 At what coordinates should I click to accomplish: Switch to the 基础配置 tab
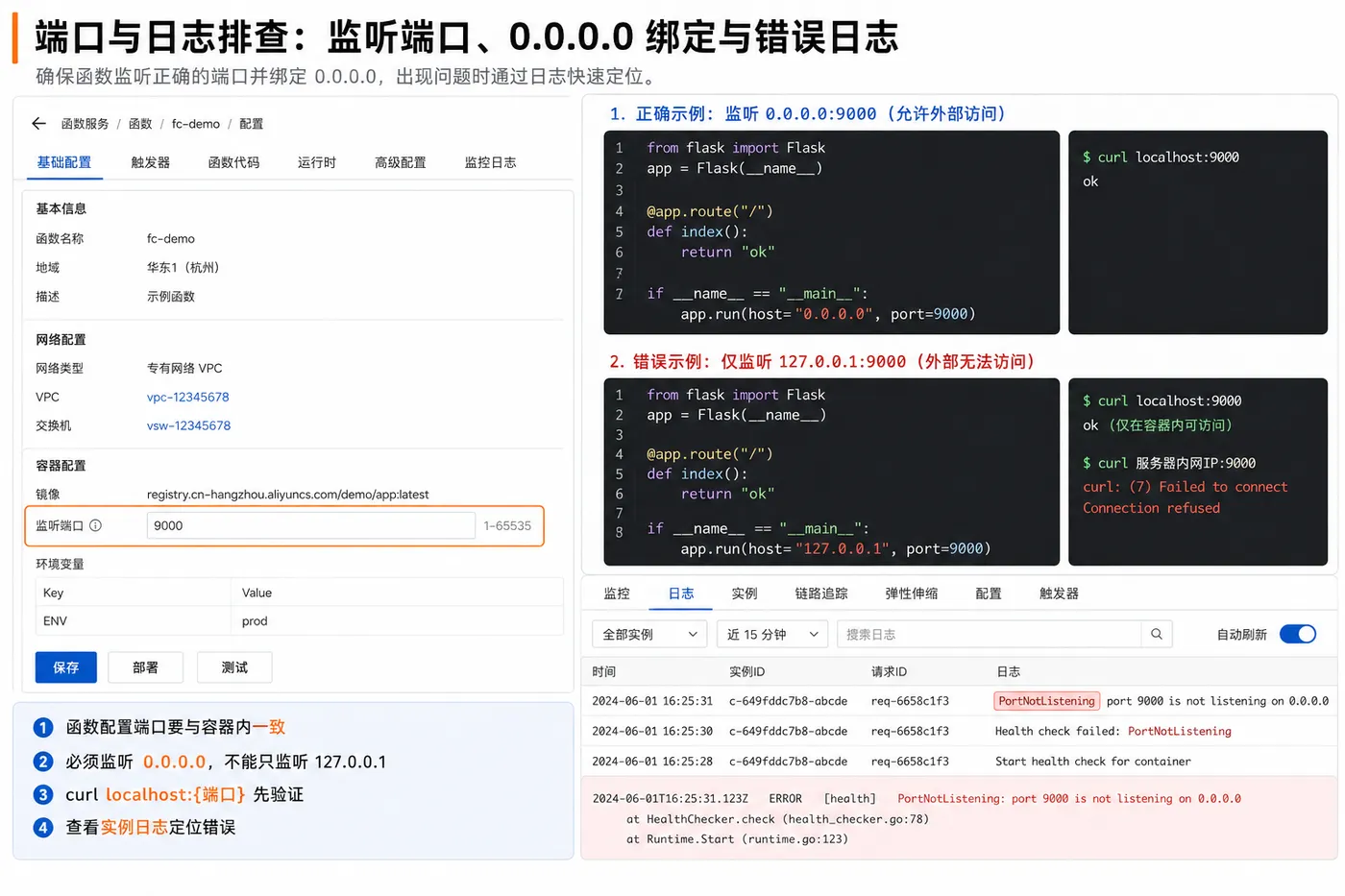[x=64, y=162]
